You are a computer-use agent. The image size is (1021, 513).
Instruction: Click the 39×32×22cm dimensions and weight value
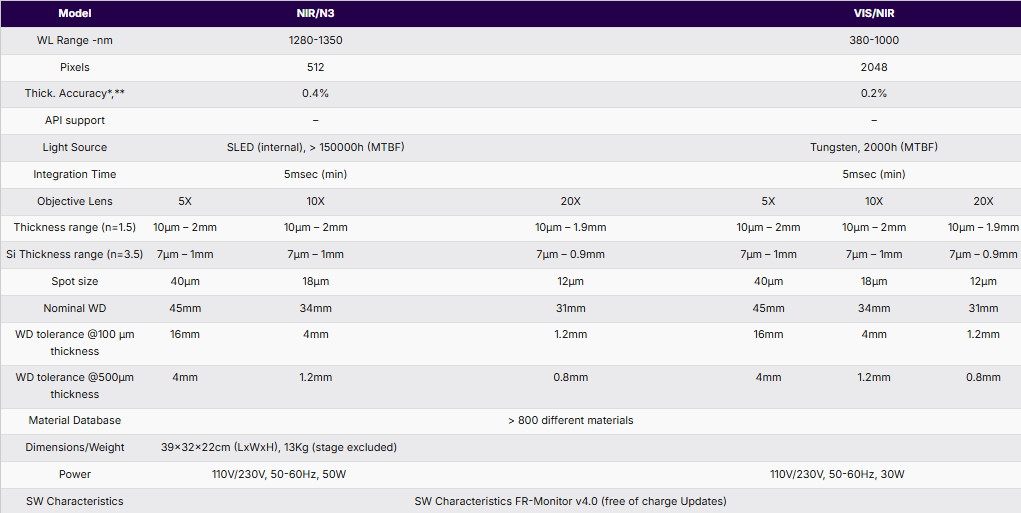279,447
